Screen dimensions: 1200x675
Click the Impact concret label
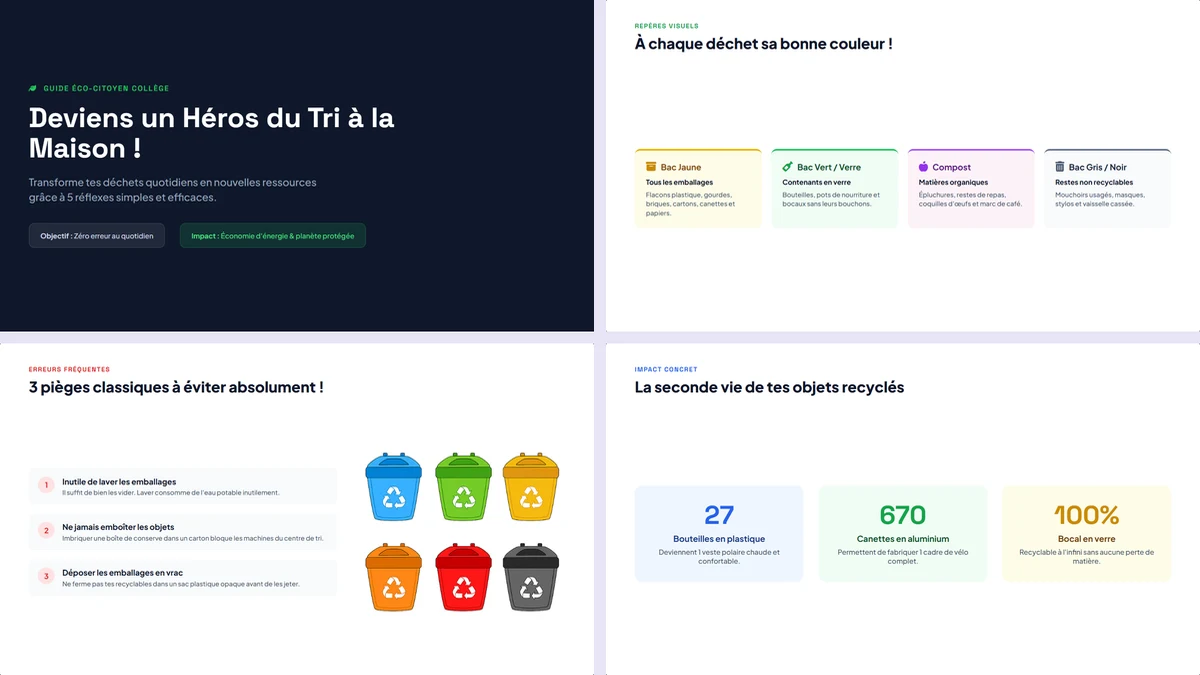click(x=666, y=369)
